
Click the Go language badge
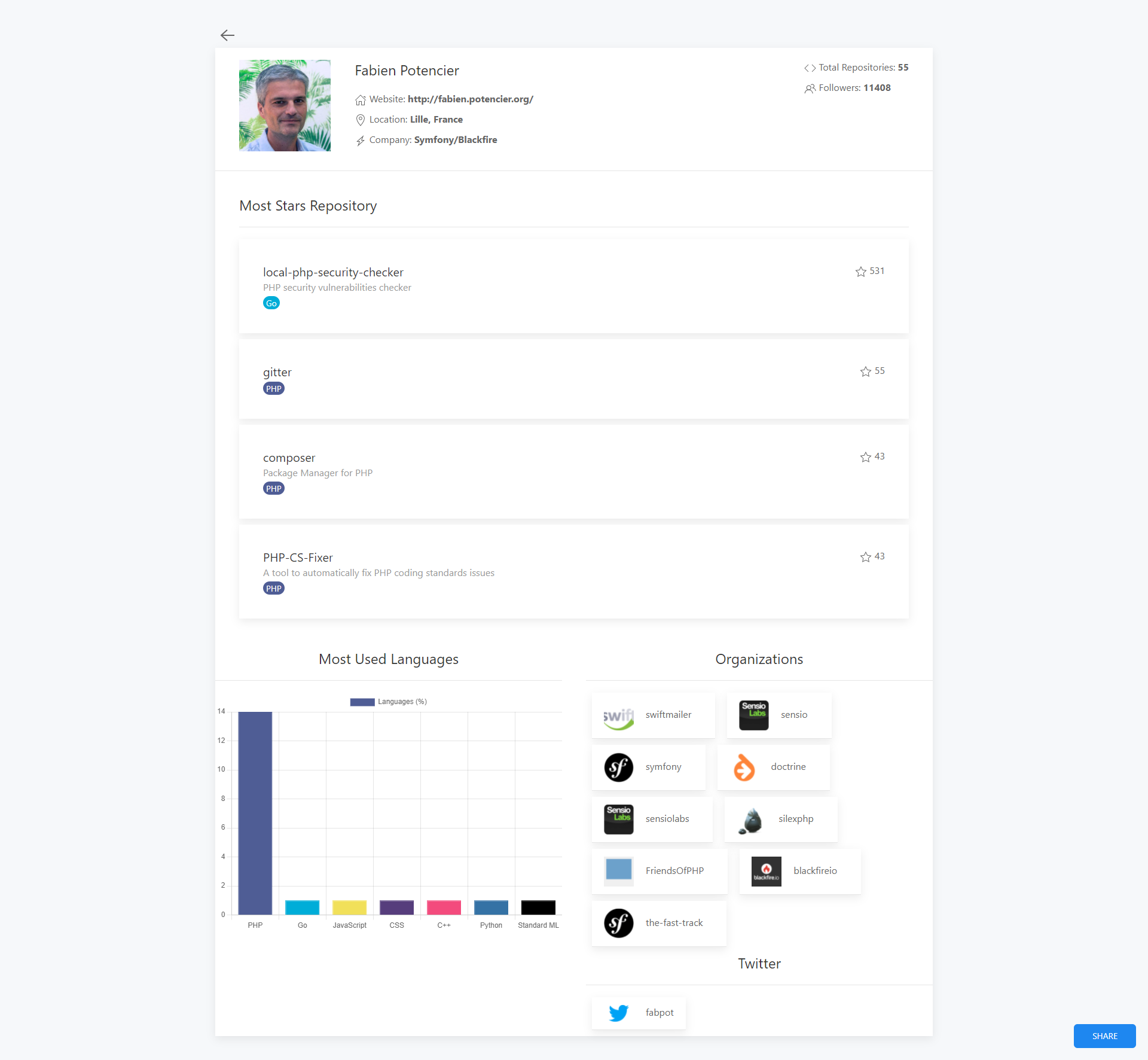pos(271,303)
